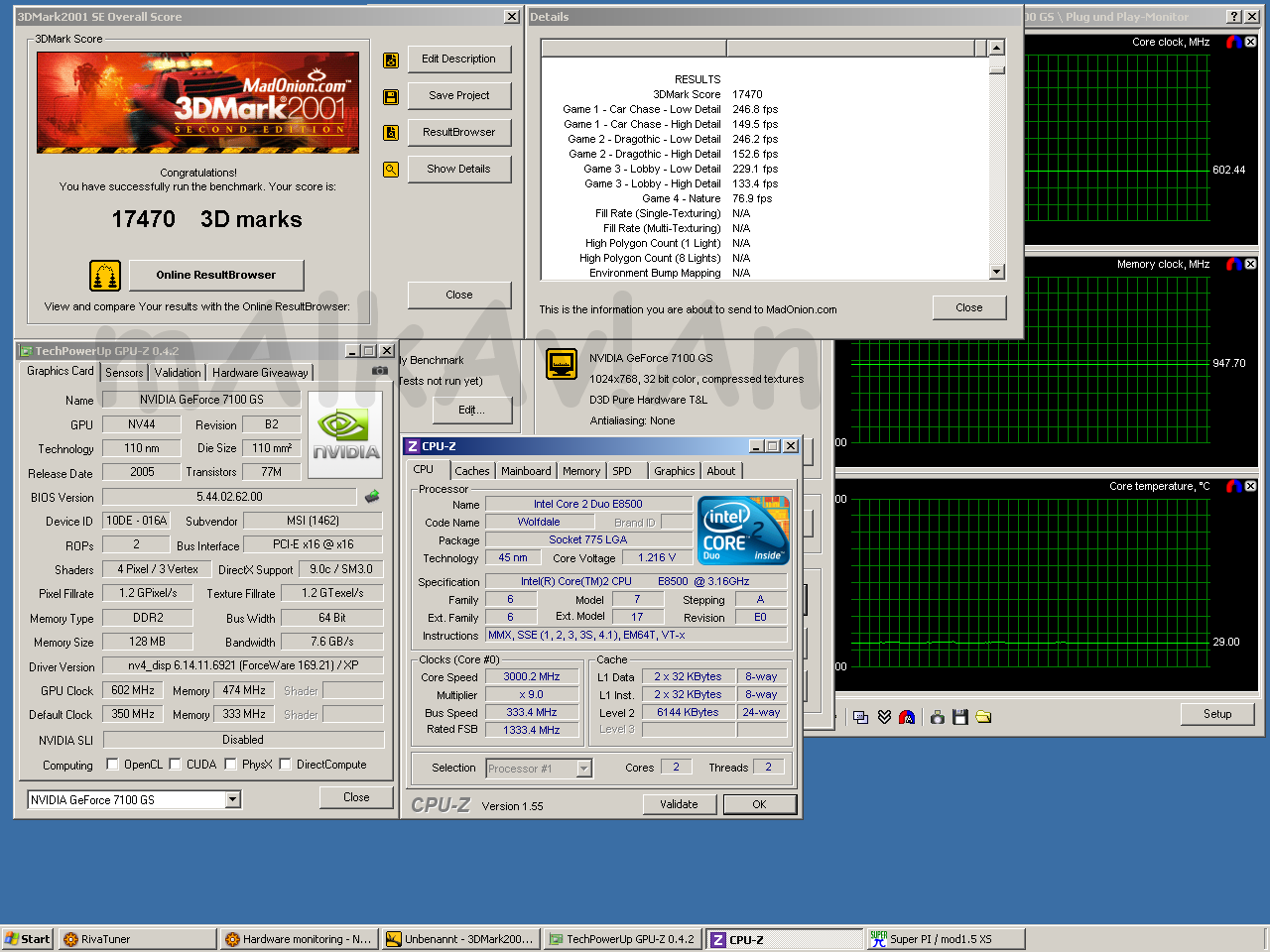1270x952 pixels.
Task: Click the double chevron icon in monitoring toolbar
Action: (884, 717)
